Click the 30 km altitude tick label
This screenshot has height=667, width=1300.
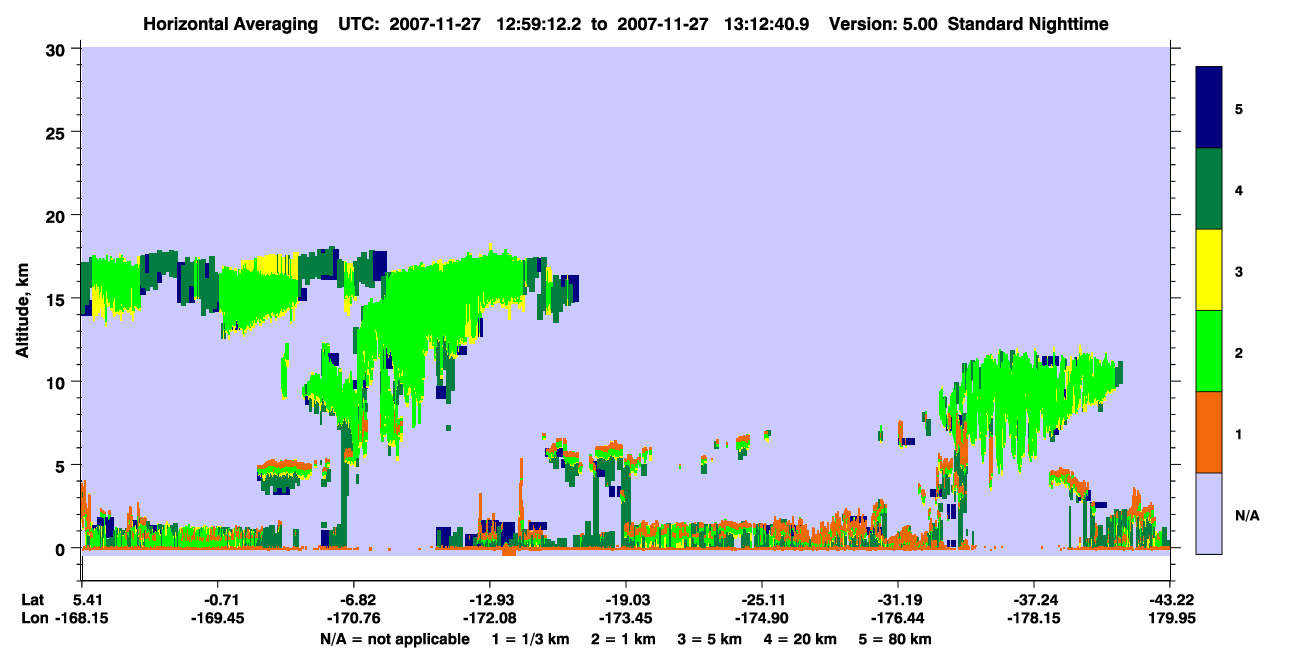tap(58, 49)
